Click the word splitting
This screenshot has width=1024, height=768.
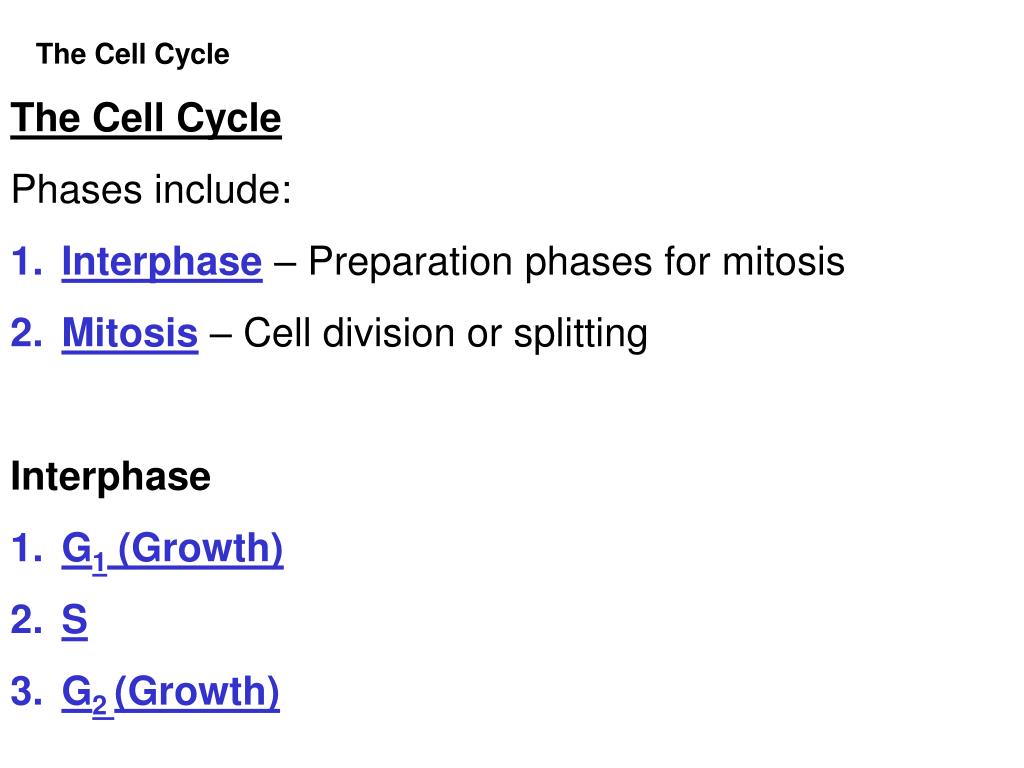click(581, 335)
